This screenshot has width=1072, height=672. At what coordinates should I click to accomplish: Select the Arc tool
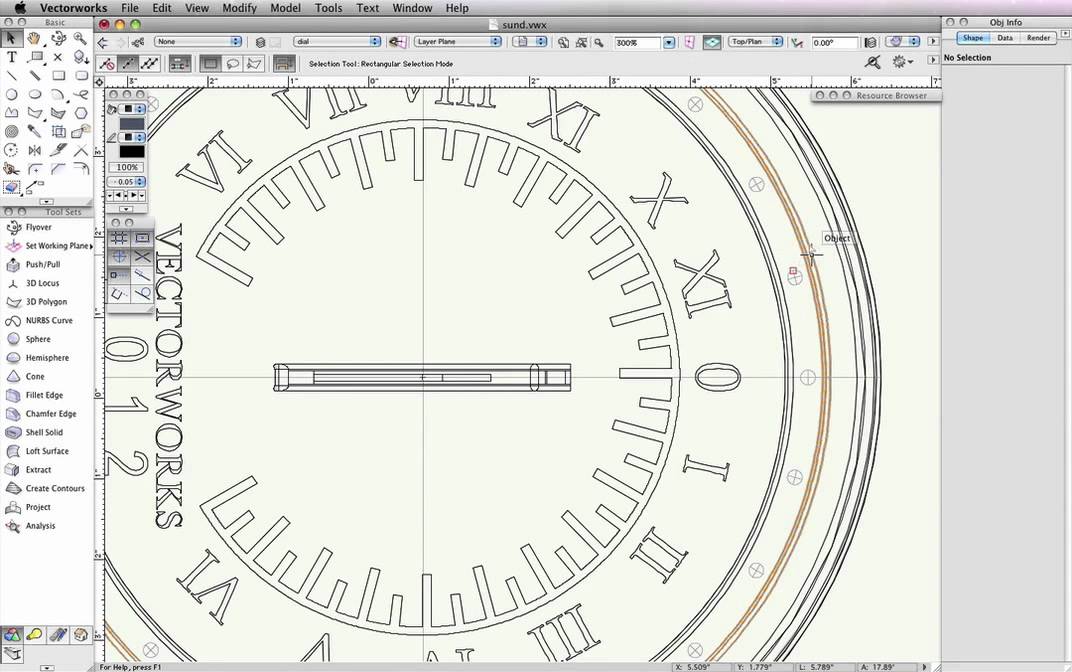pos(57,94)
